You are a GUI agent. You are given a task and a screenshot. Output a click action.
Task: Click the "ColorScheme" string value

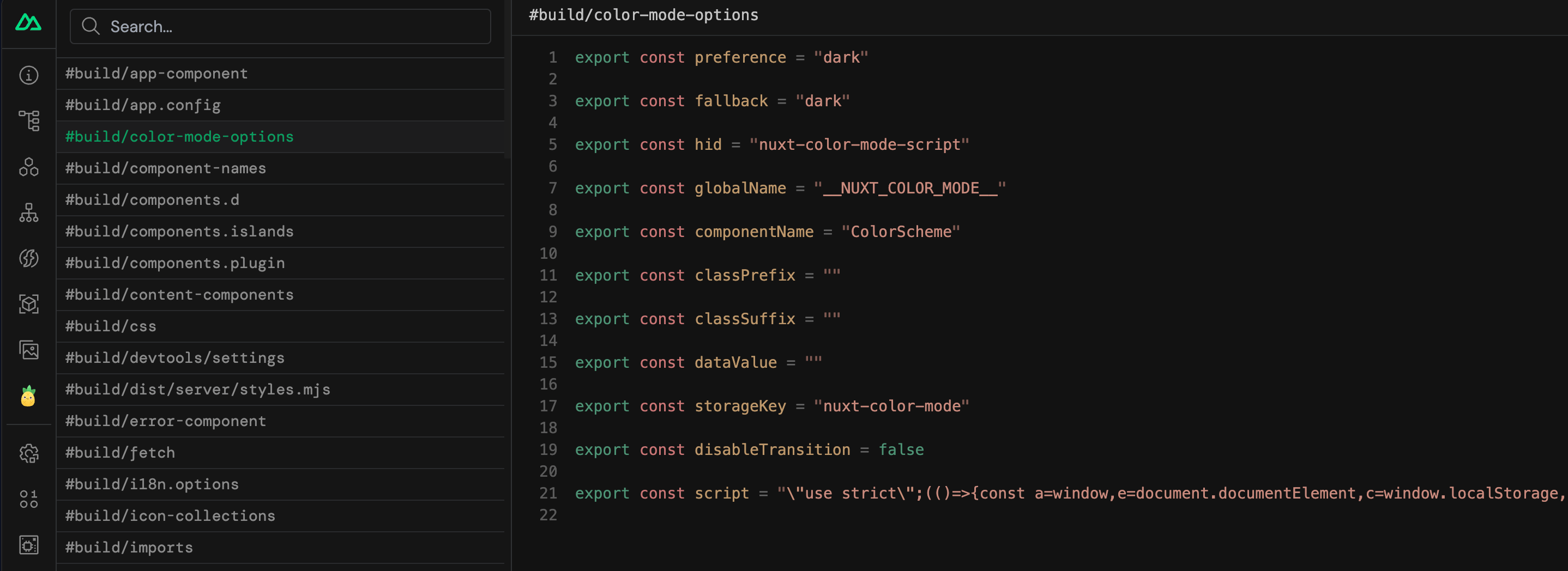(x=900, y=232)
